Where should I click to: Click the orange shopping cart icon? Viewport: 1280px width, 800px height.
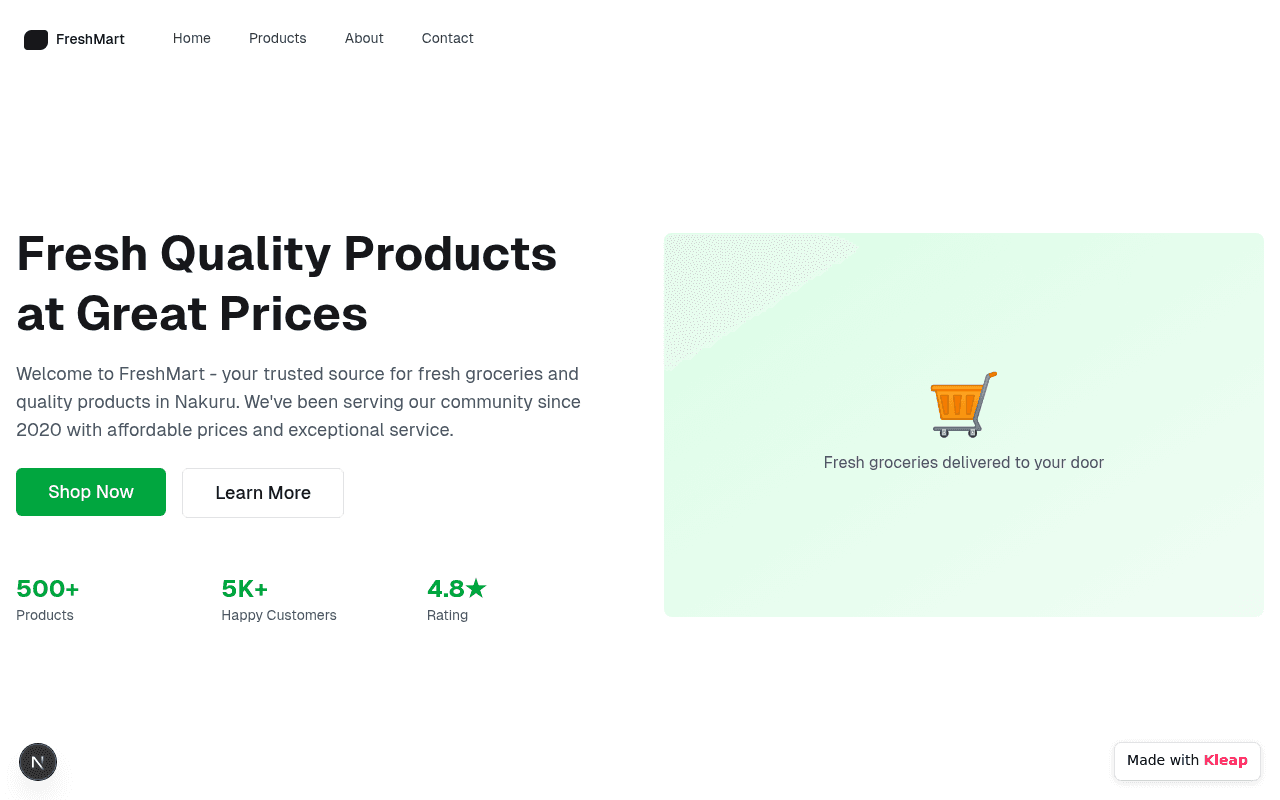point(964,404)
